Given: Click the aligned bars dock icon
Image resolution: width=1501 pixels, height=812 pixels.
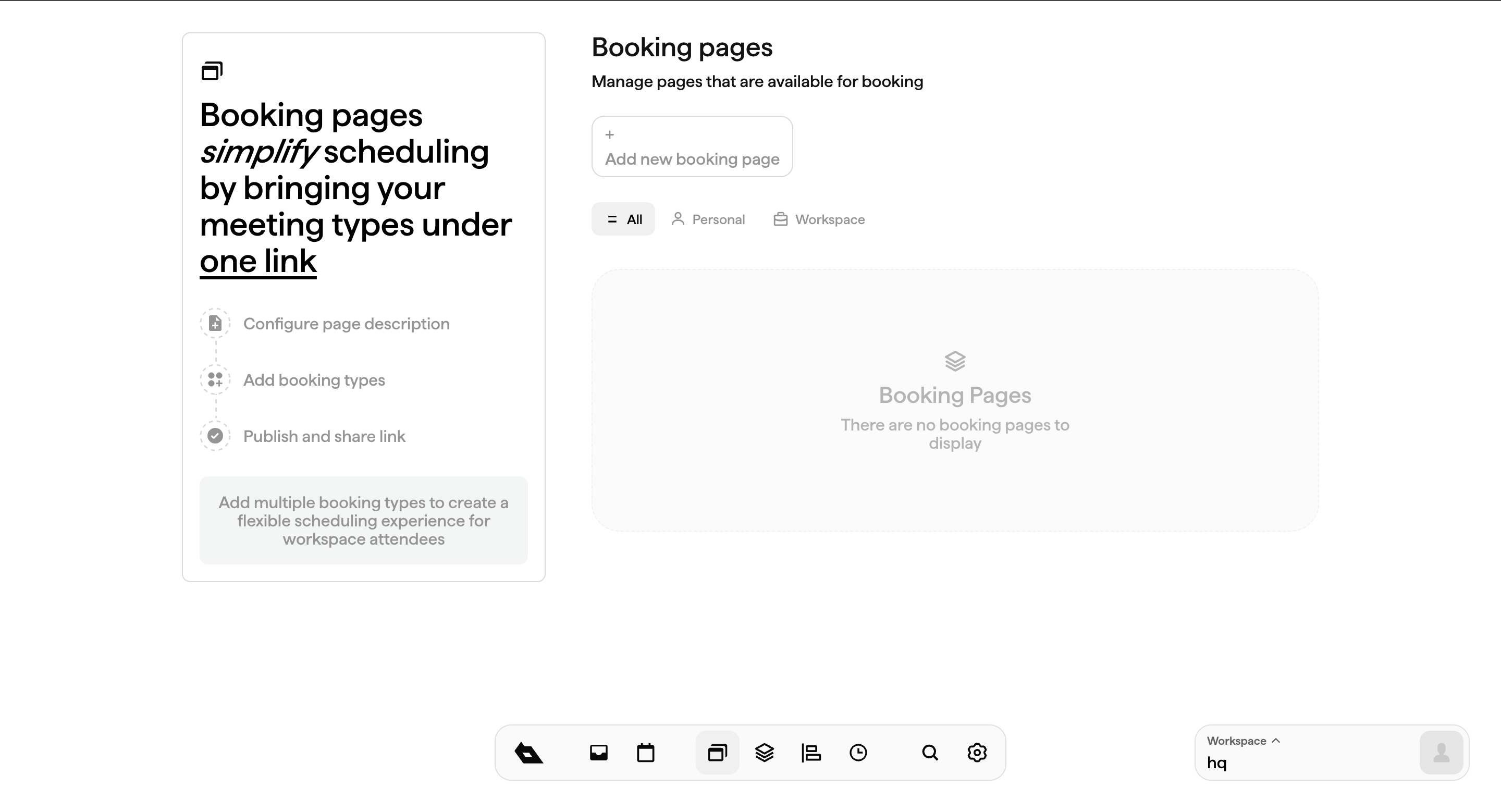Looking at the screenshot, I should 811,753.
